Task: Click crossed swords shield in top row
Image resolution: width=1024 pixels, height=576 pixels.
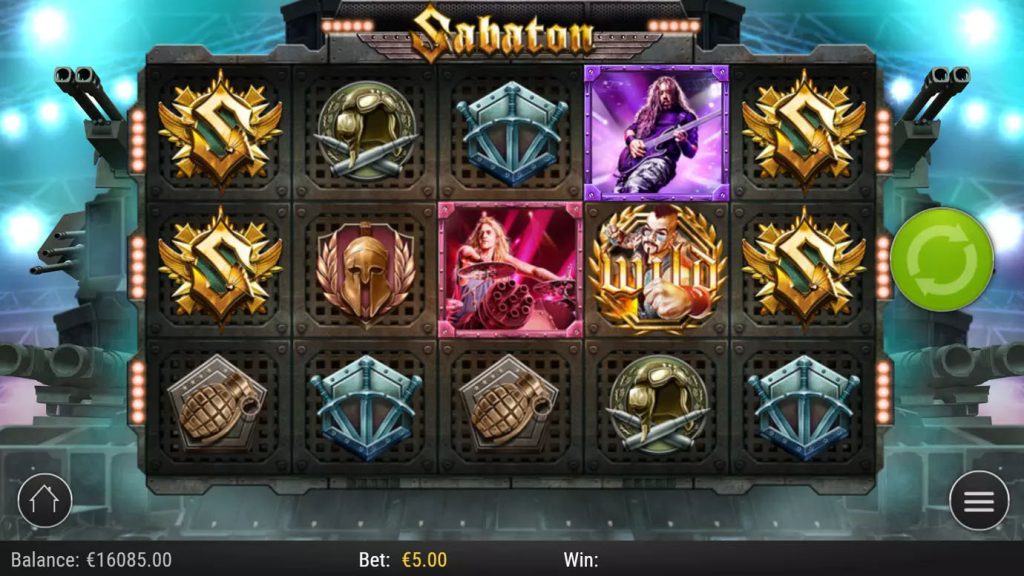Action: [511, 133]
